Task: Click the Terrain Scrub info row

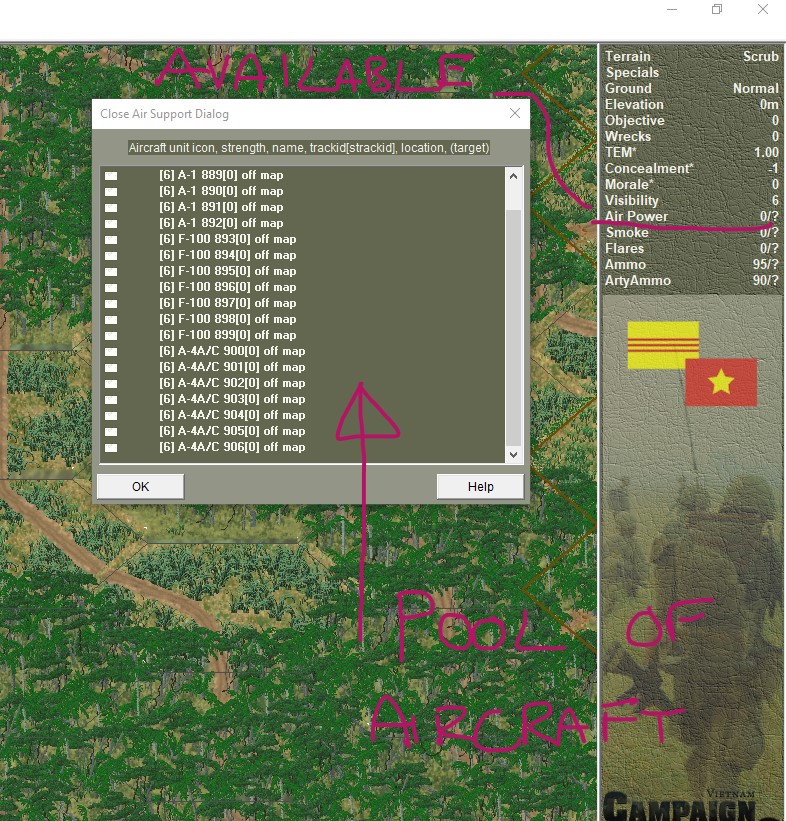Action: [692, 56]
